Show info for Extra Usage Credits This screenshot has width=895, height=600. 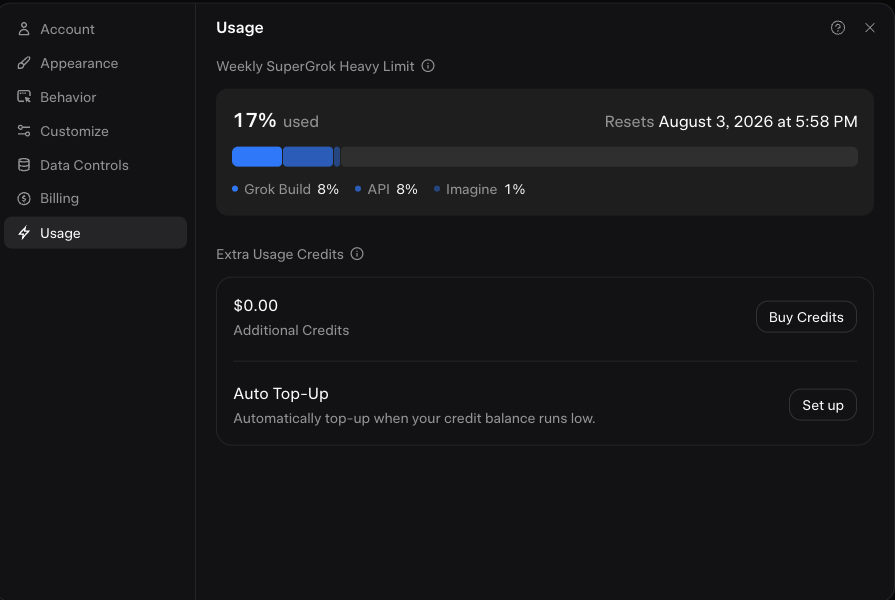[357, 254]
